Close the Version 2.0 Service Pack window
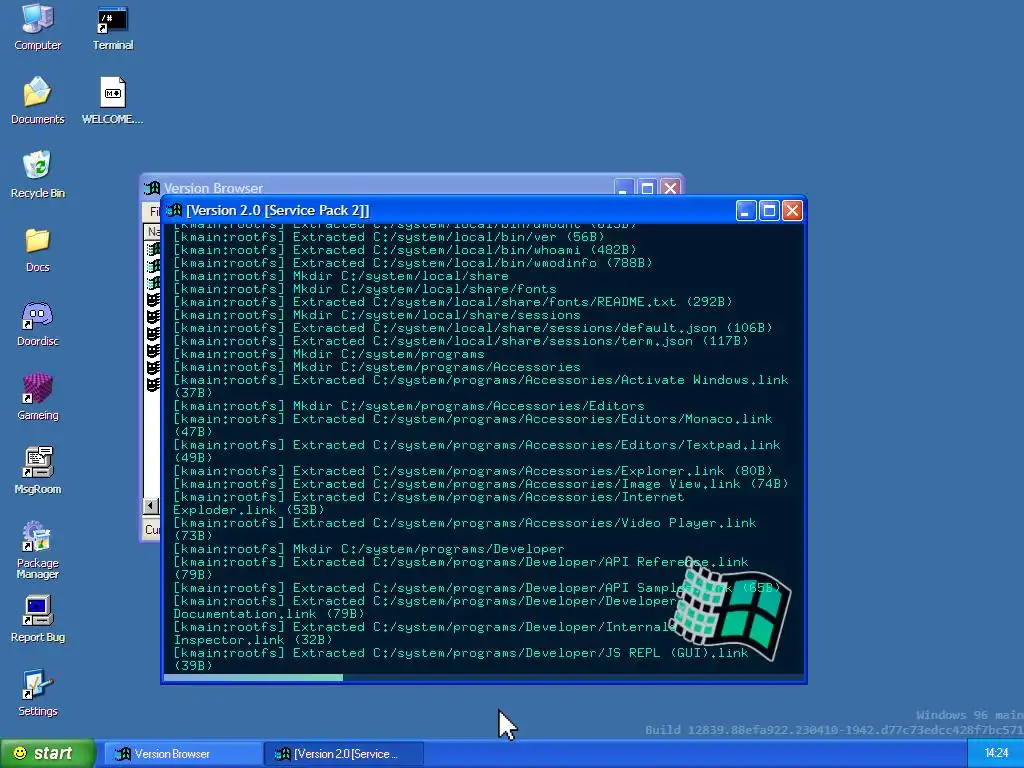Image resolution: width=1024 pixels, height=768 pixels. pos(792,210)
